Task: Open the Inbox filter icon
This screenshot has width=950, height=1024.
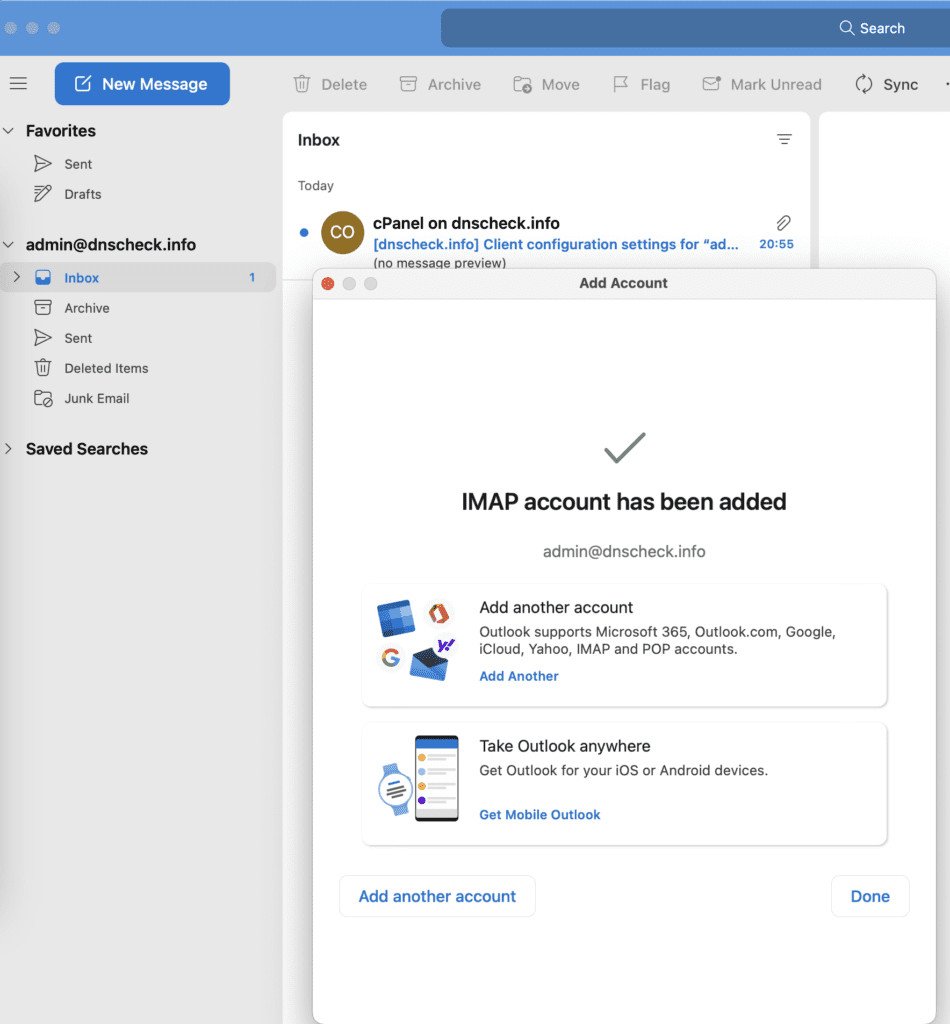Action: (x=784, y=139)
